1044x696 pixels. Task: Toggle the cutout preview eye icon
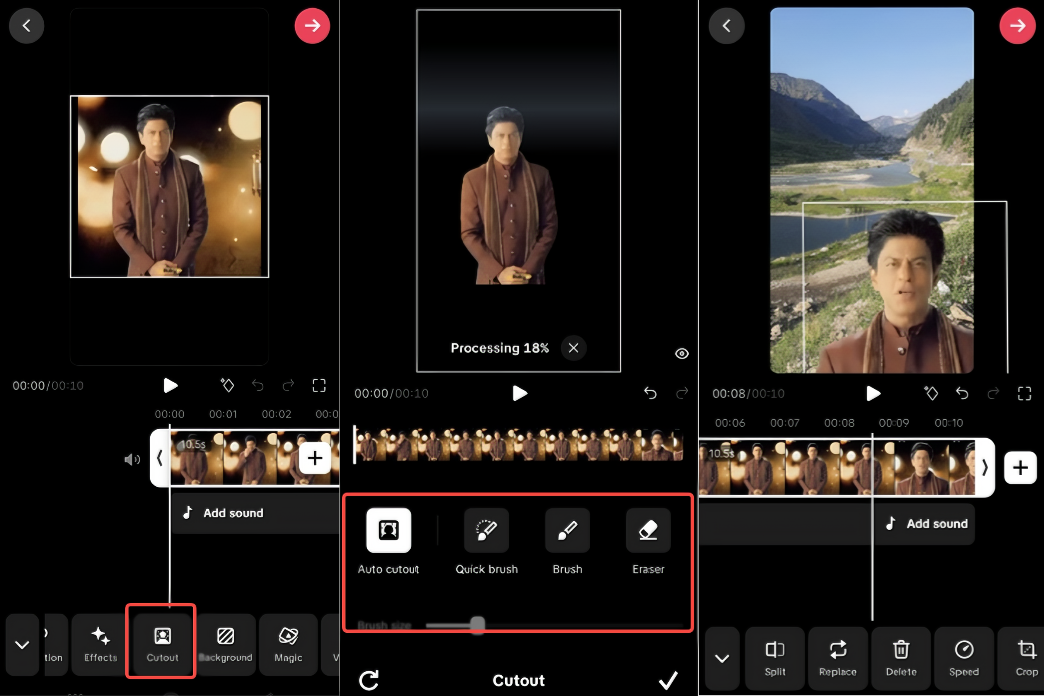coord(682,353)
